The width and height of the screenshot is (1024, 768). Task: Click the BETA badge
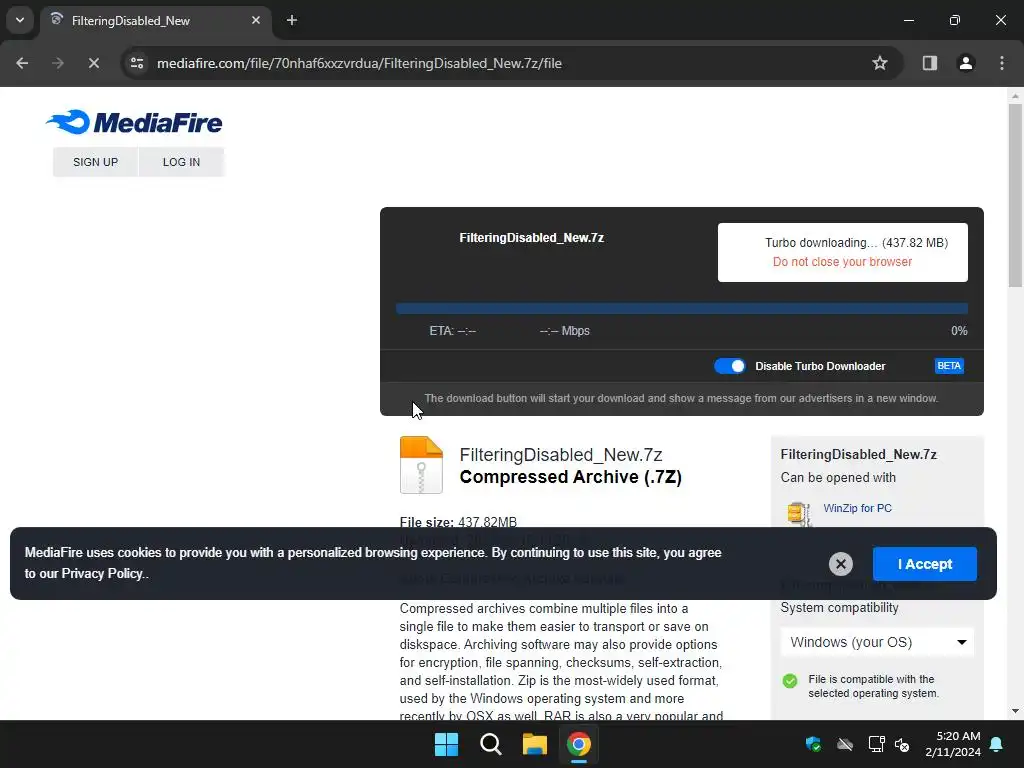949,366
